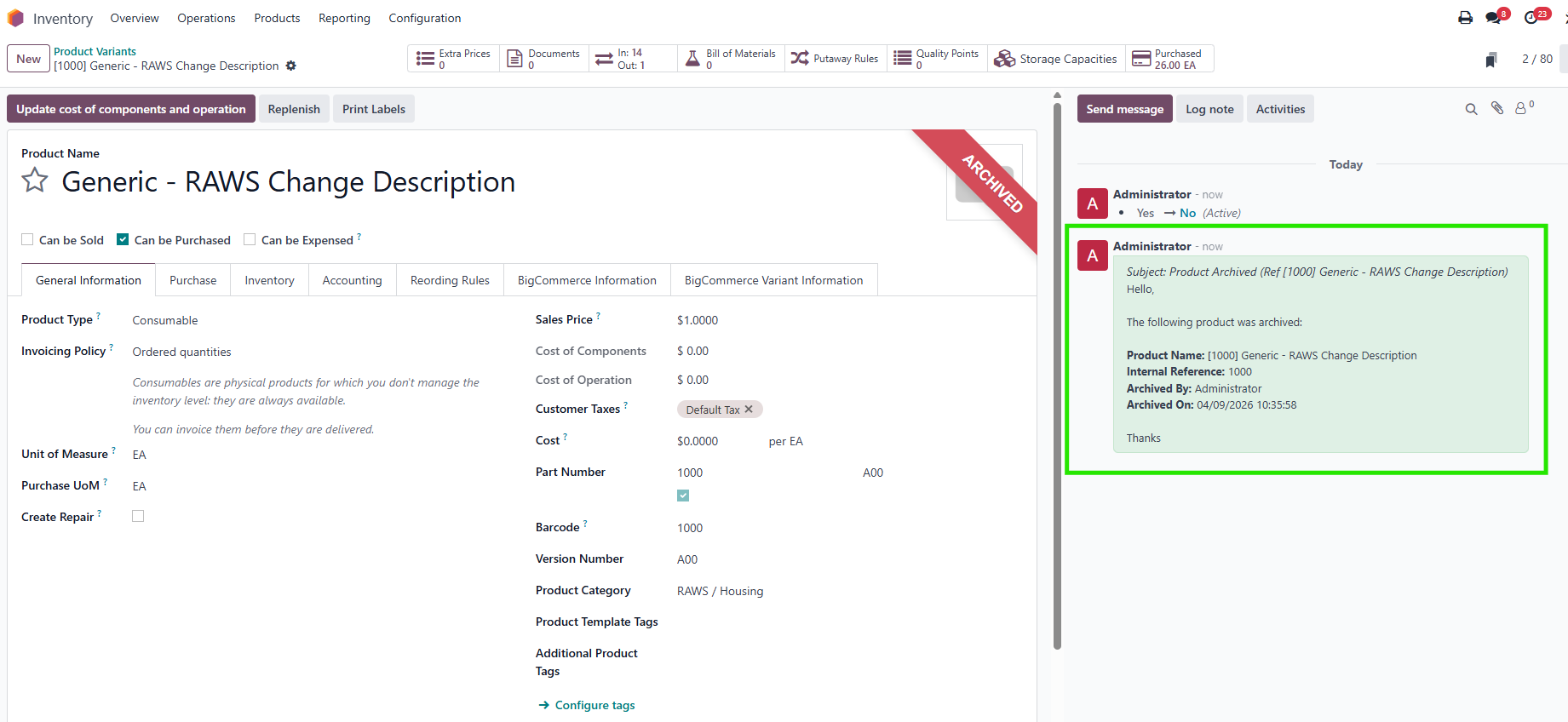Switch to the Accounting tab
Viewport: 1568px width, 722px height.
click(x=352, y=280)
